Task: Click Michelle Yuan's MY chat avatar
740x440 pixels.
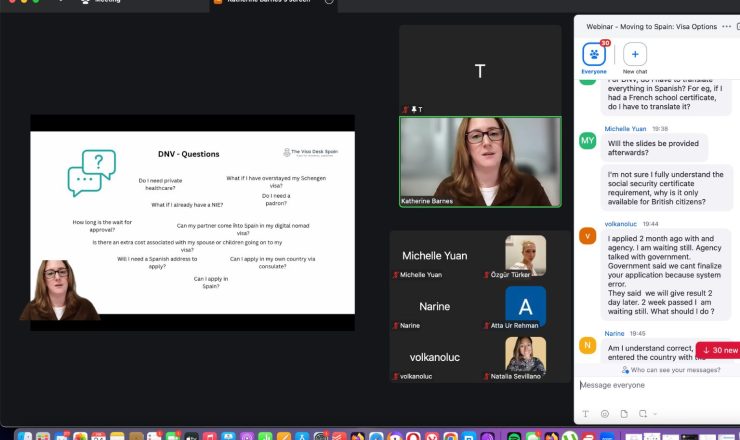Action: [x=588, y=140]
